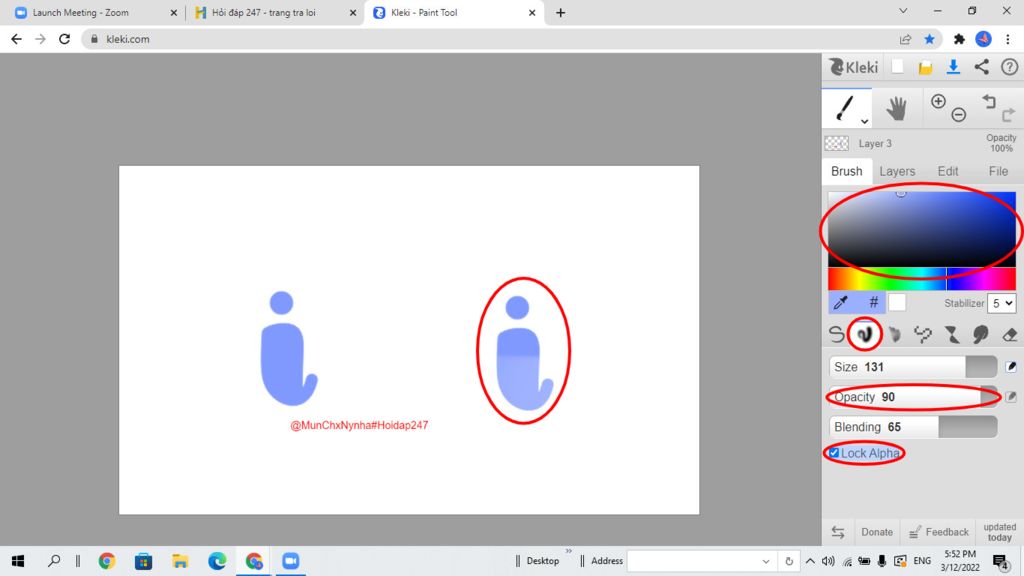This screenshot has width=1024, height=576.
Task: Click the Feedback button
Action: click(939, 532)
